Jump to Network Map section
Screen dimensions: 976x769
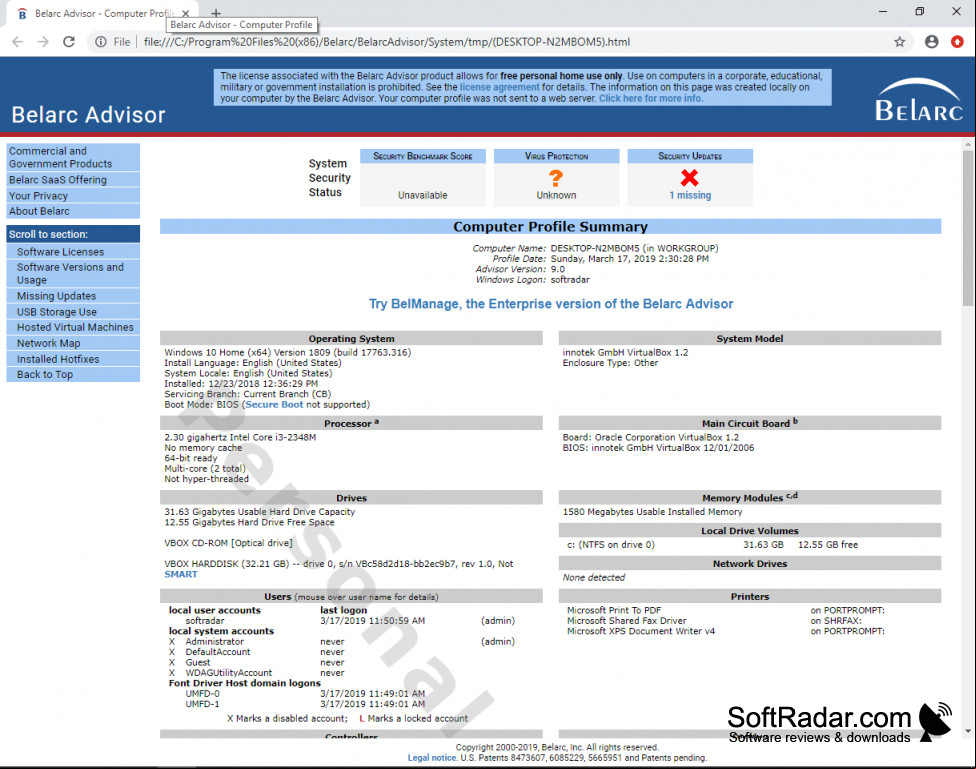click(x=73, y=343)
